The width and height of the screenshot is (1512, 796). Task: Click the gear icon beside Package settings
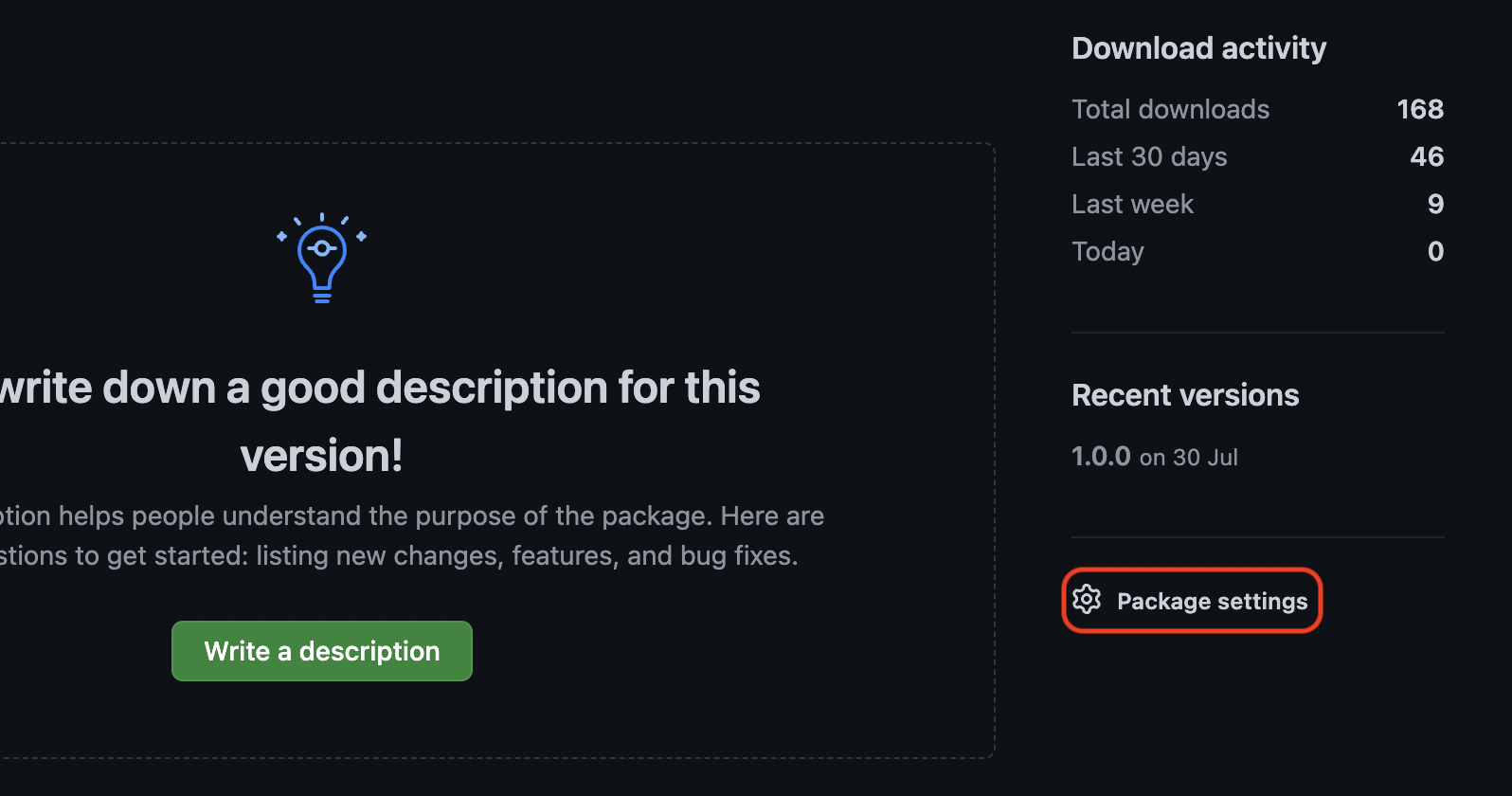click(1087, 600)
